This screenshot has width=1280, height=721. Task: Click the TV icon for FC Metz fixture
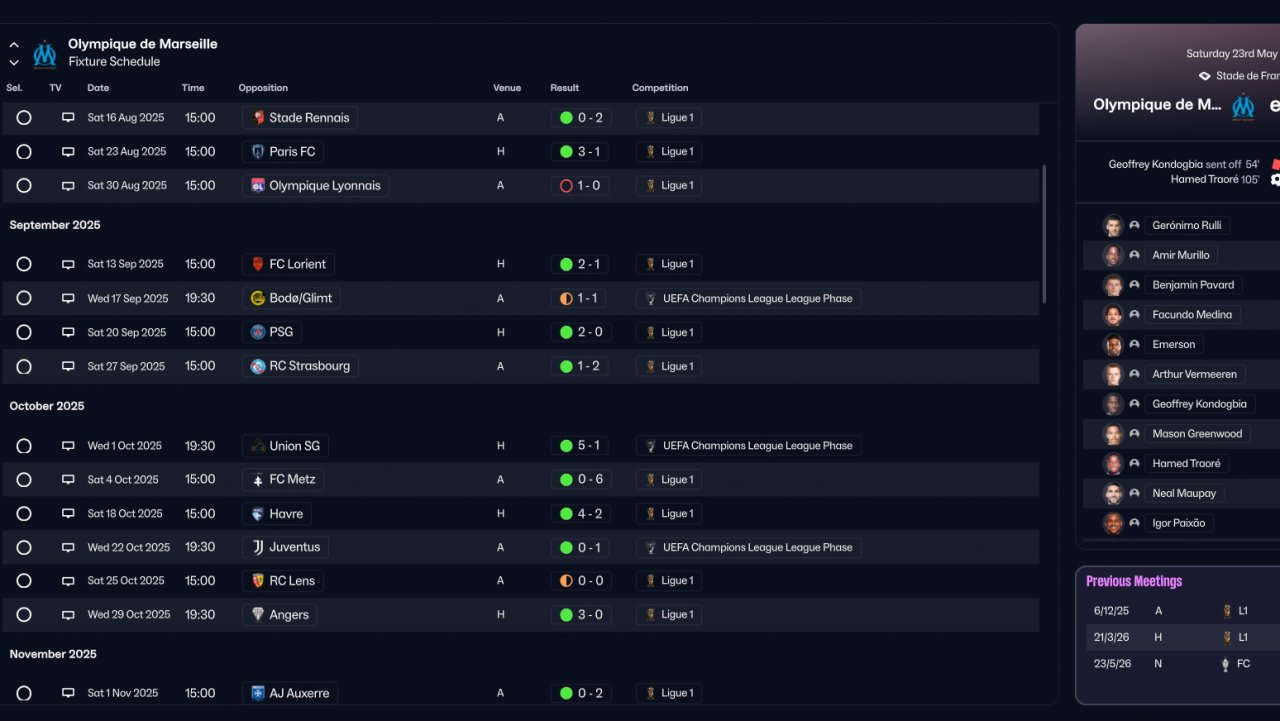pyautogui.click(x=68, y=480)
